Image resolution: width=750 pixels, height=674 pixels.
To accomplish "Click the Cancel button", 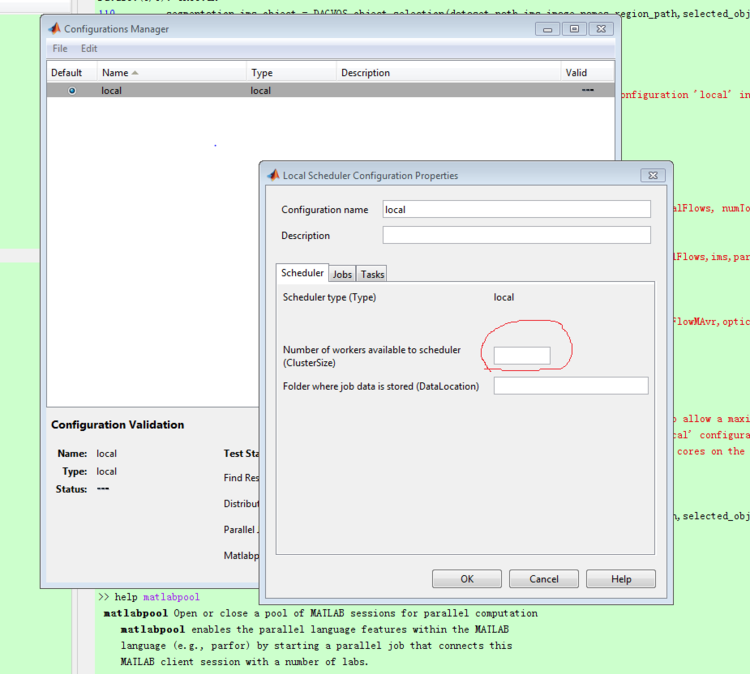I will point(544,579).
